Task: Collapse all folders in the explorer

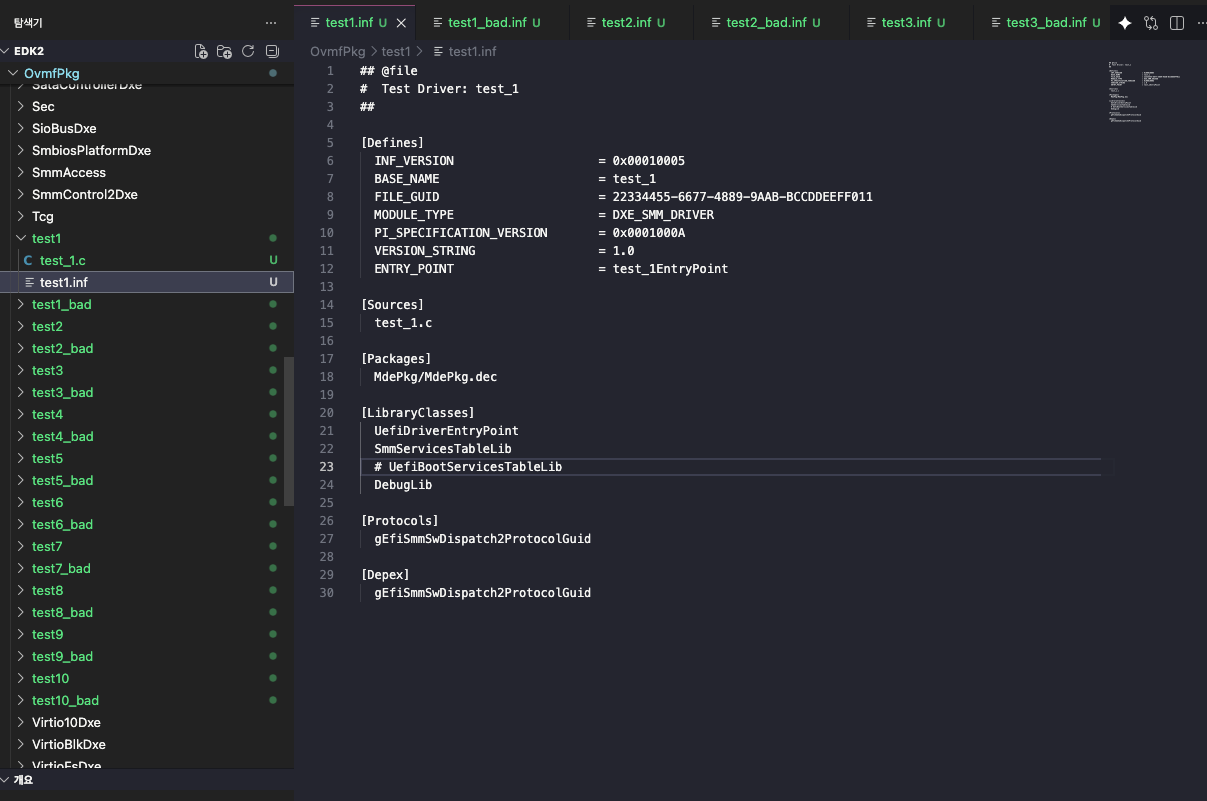Action: (x=272, y=51)
